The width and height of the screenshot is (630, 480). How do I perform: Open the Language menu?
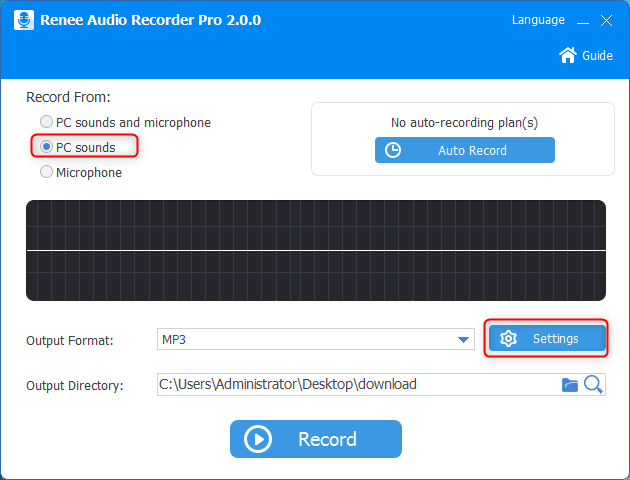[x=538, y=20]
